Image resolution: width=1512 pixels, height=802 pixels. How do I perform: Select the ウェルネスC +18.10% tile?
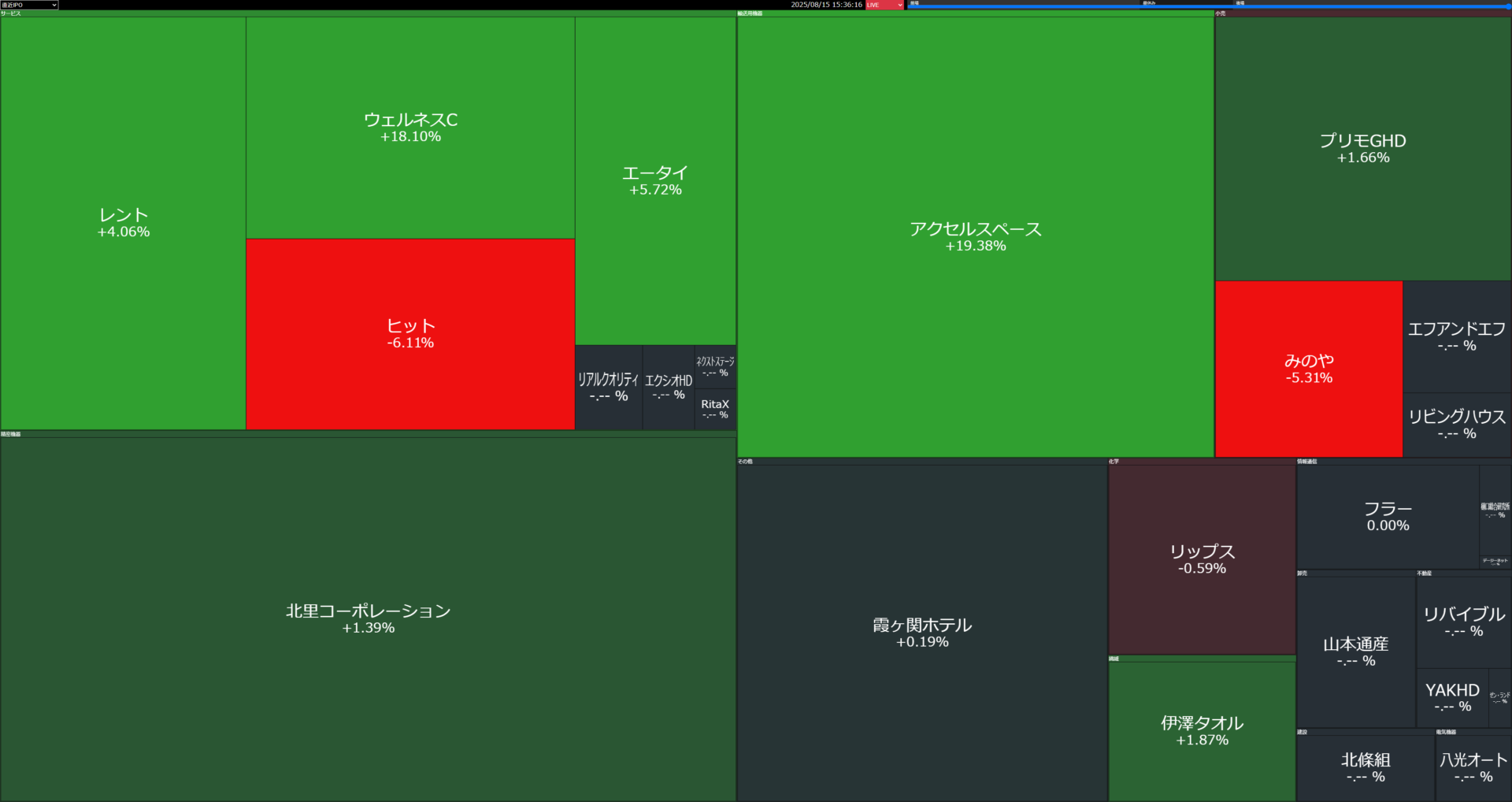click(x=410, y=128)
